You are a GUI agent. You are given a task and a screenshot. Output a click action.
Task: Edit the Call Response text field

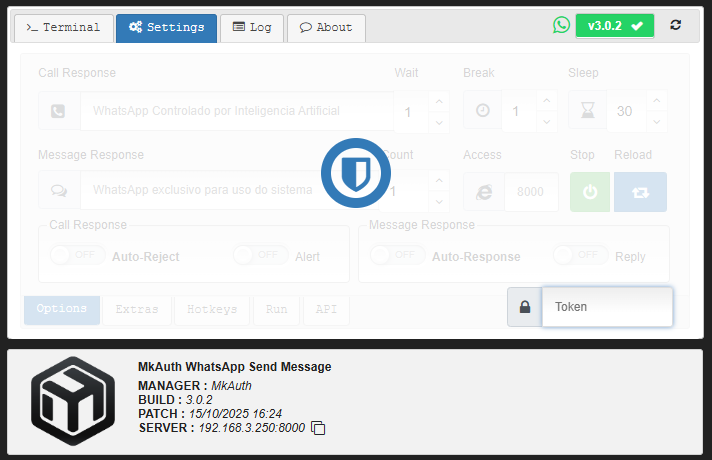[x=237, y=111]
